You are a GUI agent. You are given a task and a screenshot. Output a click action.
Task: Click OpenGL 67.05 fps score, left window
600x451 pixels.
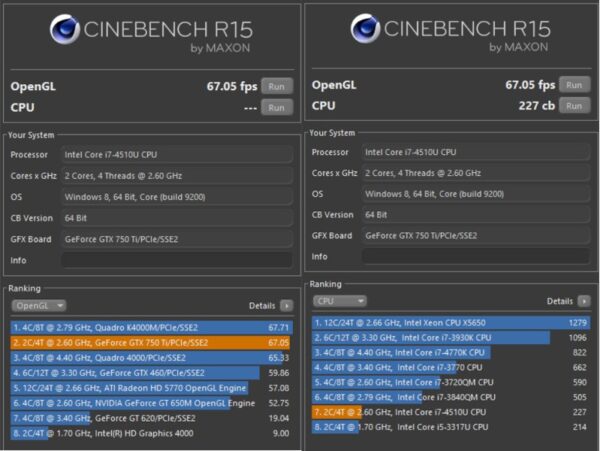click(232, 86)
